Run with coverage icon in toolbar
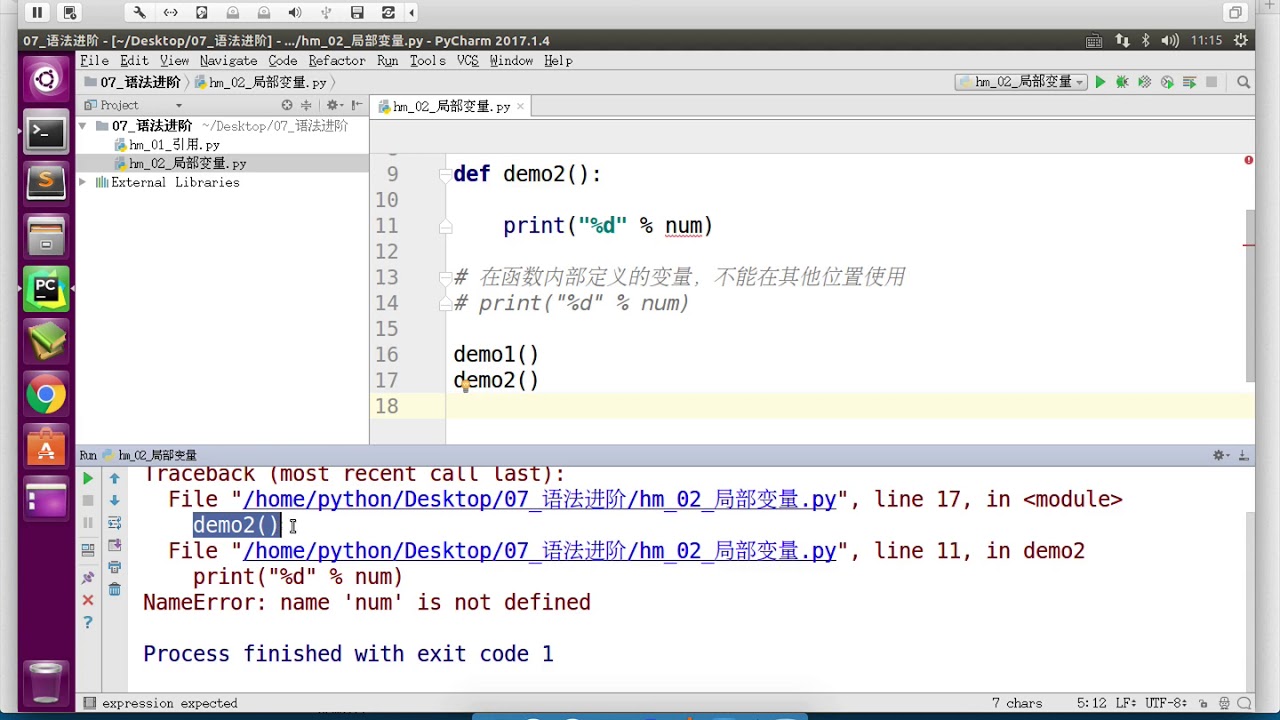The image size is (1280, 720). click(x=1144, y=82)
